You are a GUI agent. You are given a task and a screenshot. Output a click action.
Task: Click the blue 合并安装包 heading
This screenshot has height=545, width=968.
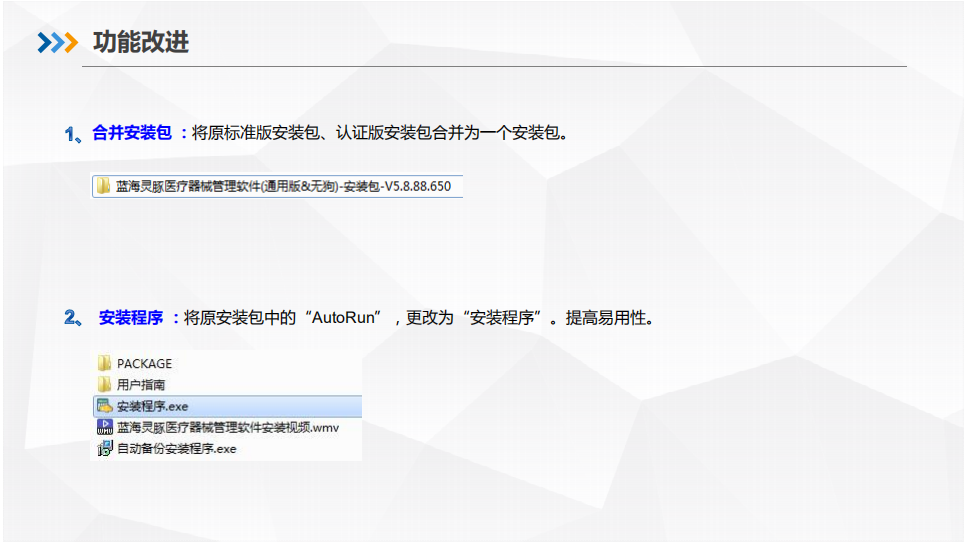(x=132, y=133)
